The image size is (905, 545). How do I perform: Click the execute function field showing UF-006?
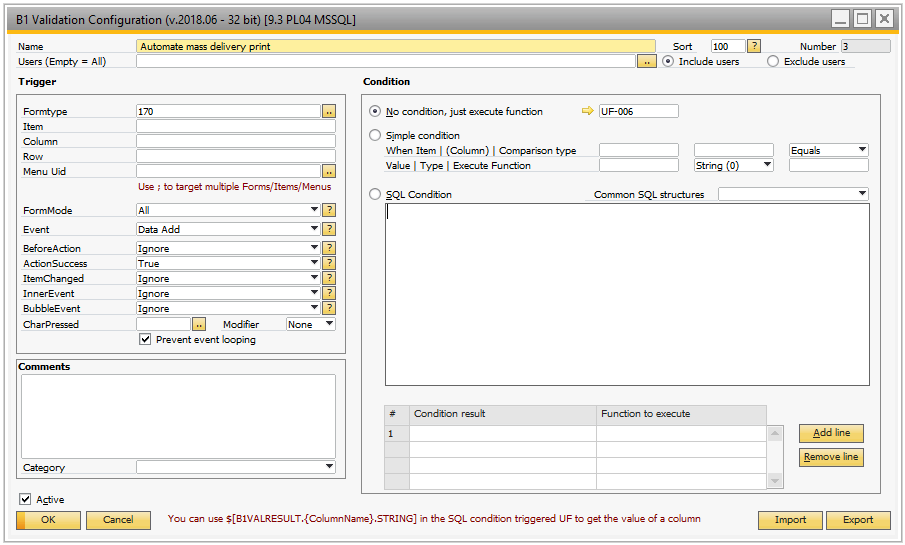coord(639,111)
